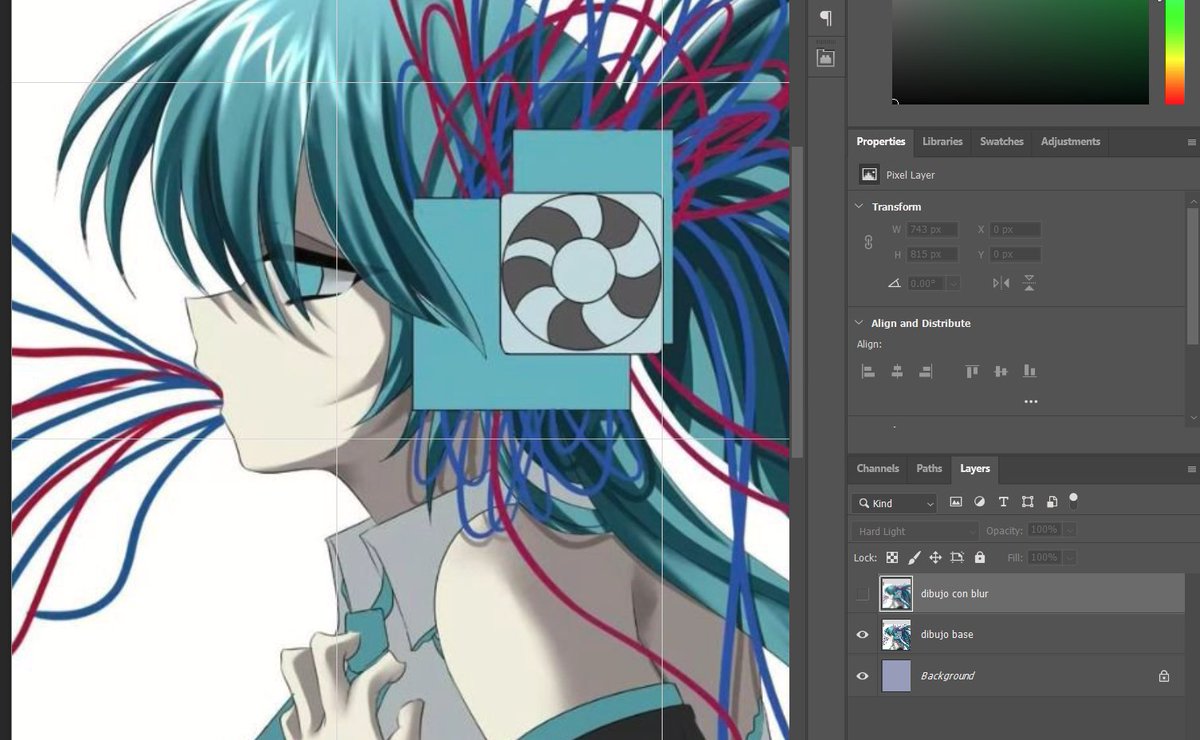
Task: Filter layers by smart objects
Action: click(x=1051, y=502)
